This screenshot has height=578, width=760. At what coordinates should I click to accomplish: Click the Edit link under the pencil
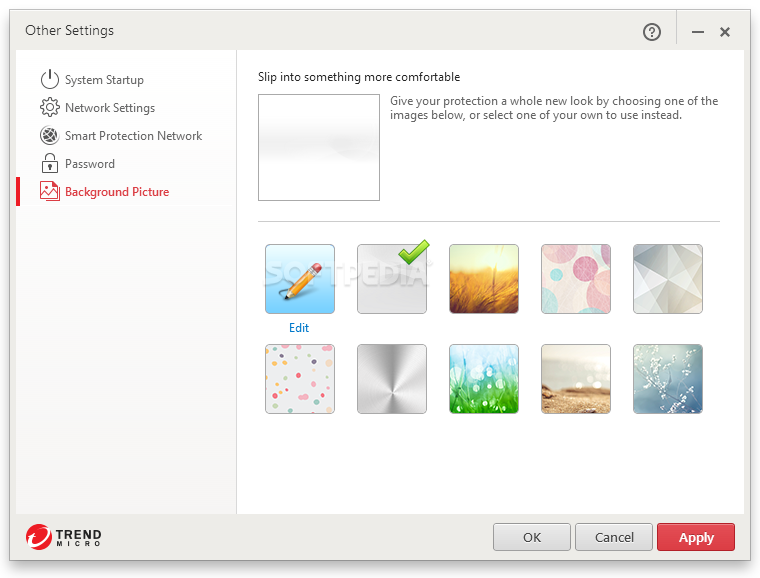(299, 328)
